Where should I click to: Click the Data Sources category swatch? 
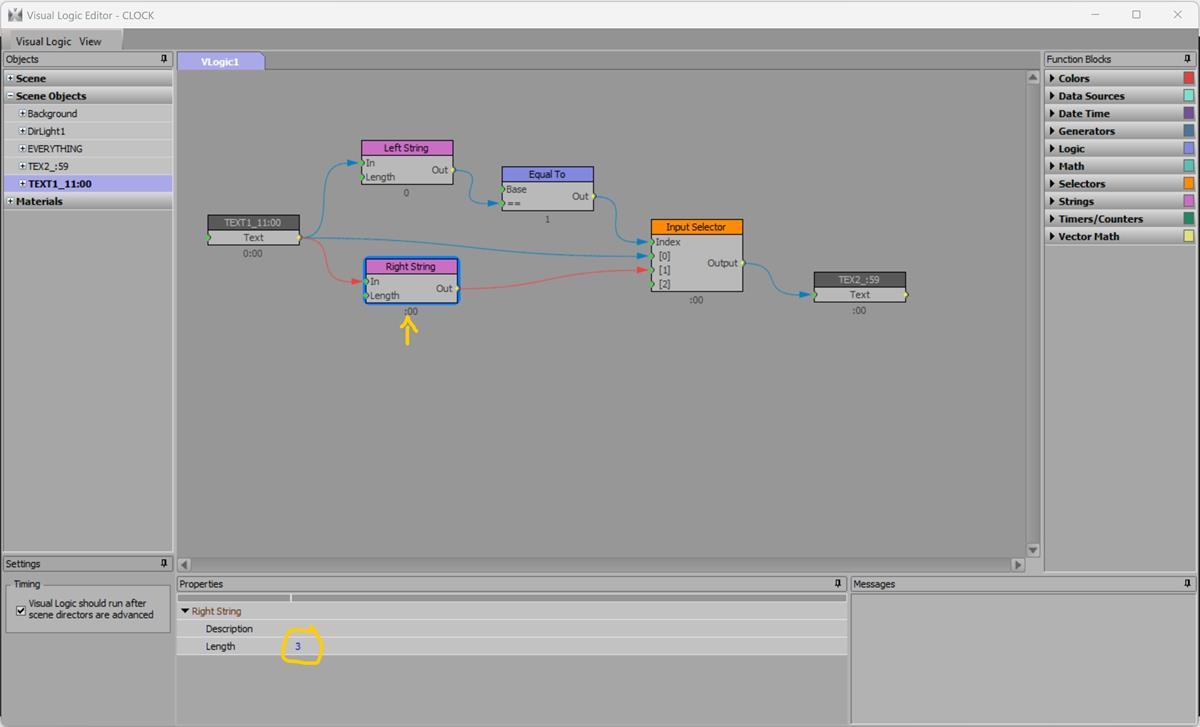(x=1188, y=96)
